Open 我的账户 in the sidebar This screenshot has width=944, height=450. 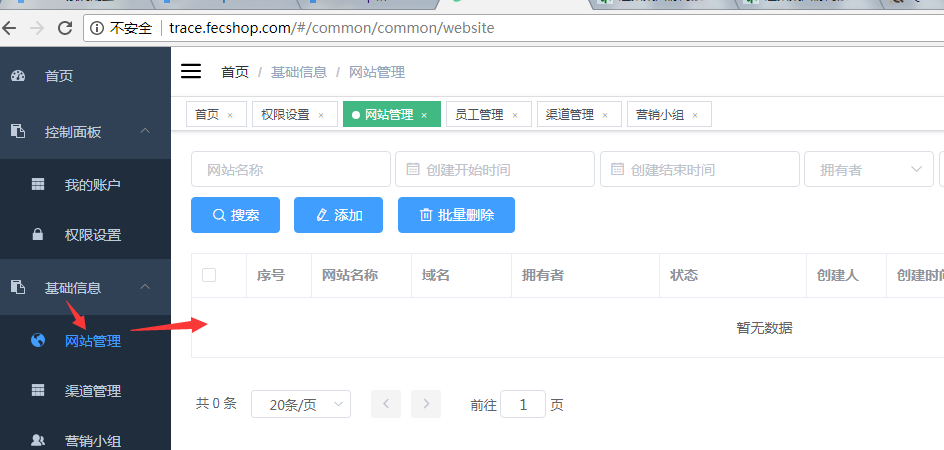85,184
